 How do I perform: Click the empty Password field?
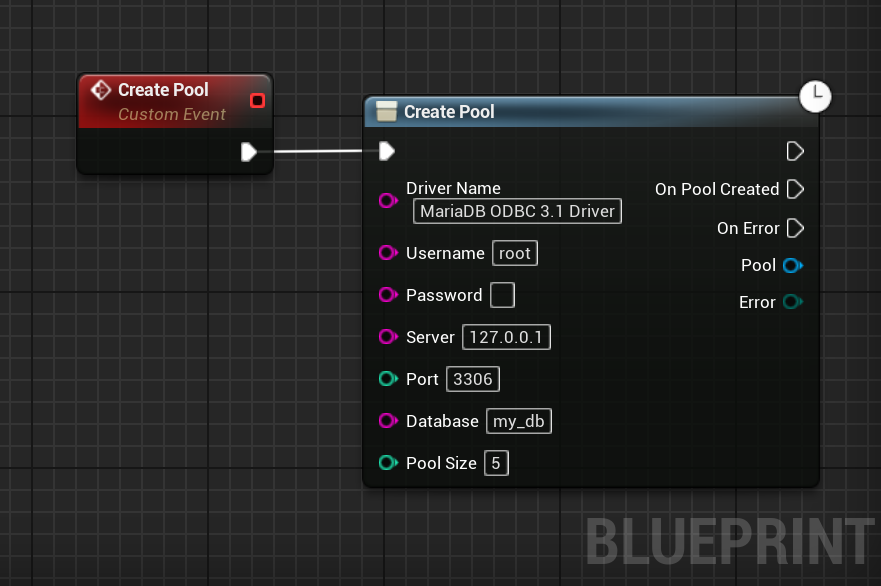502,295
